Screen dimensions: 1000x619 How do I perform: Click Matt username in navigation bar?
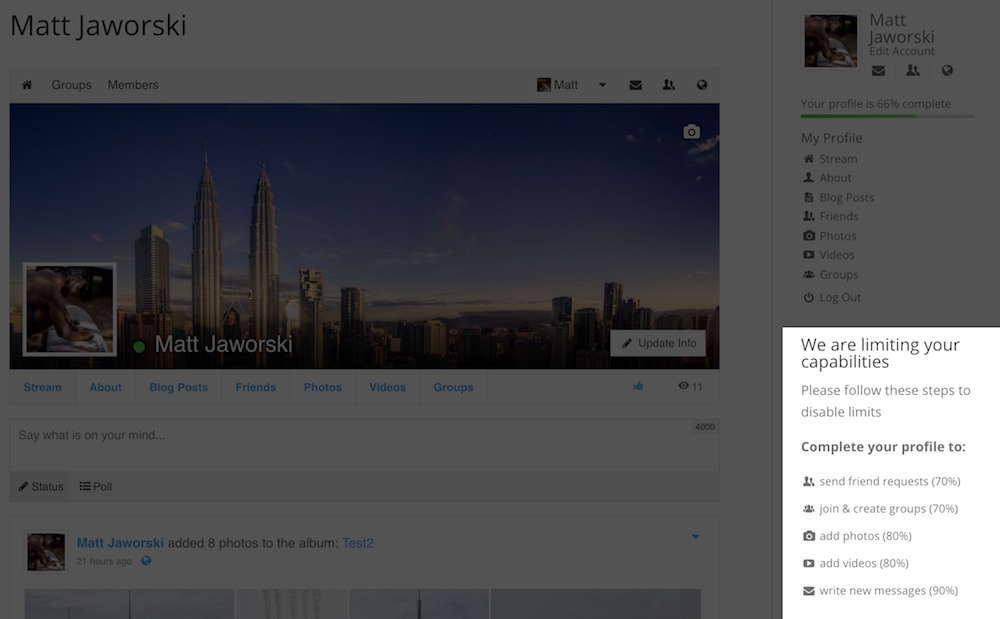(566, 85)
